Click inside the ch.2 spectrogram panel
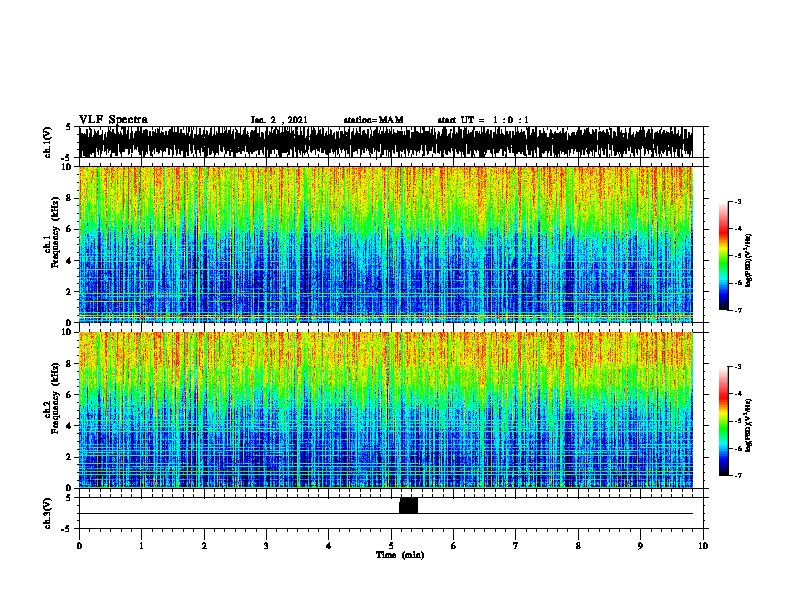The image size is (792, 612). pyautogui.click(x=385, y=410)
